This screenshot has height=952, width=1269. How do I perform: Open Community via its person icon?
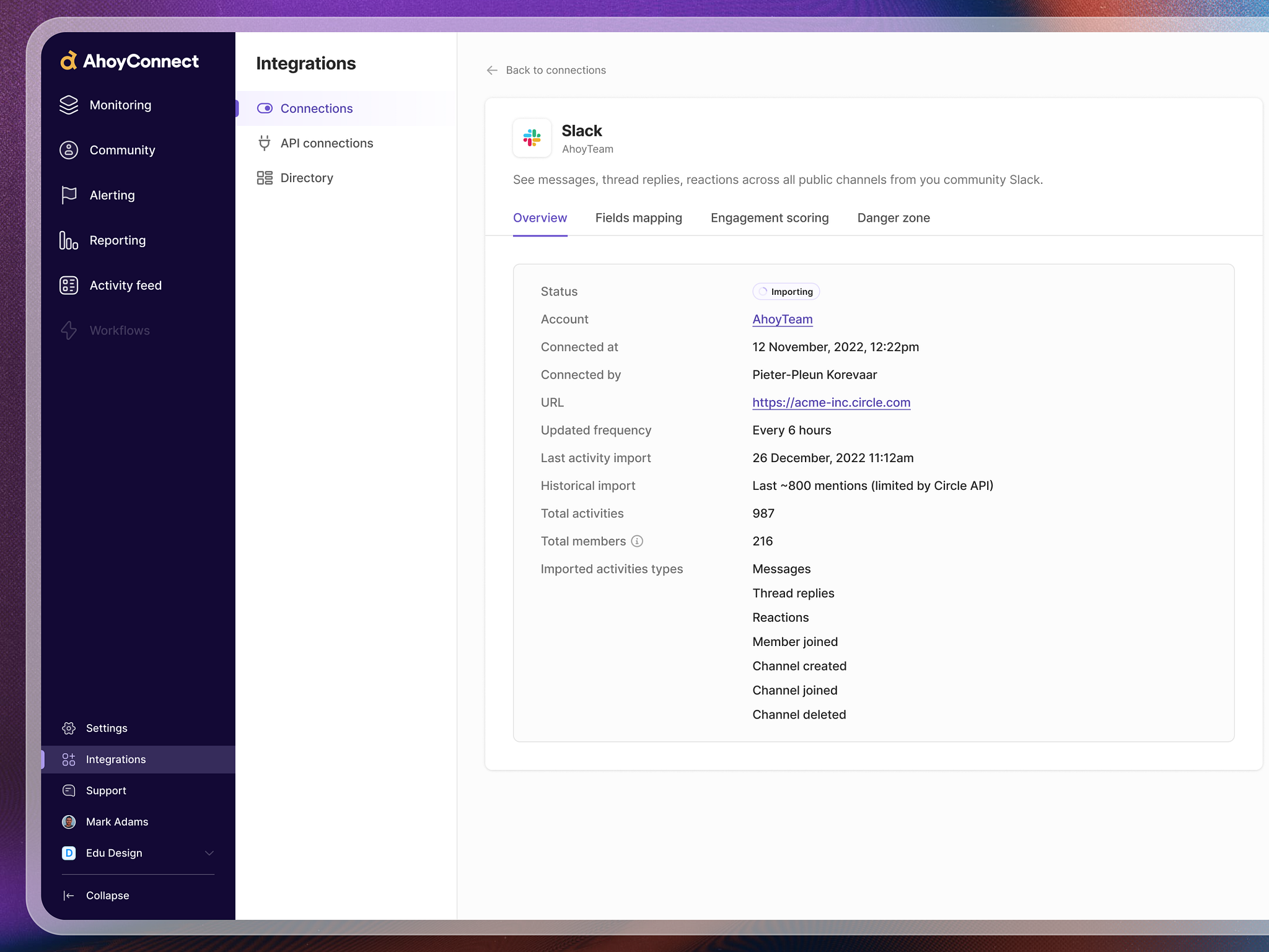click(x=69, y=150)
